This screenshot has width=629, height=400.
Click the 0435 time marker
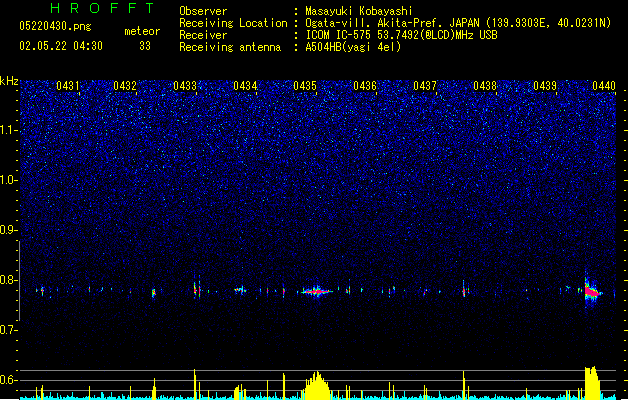(305, 86)
